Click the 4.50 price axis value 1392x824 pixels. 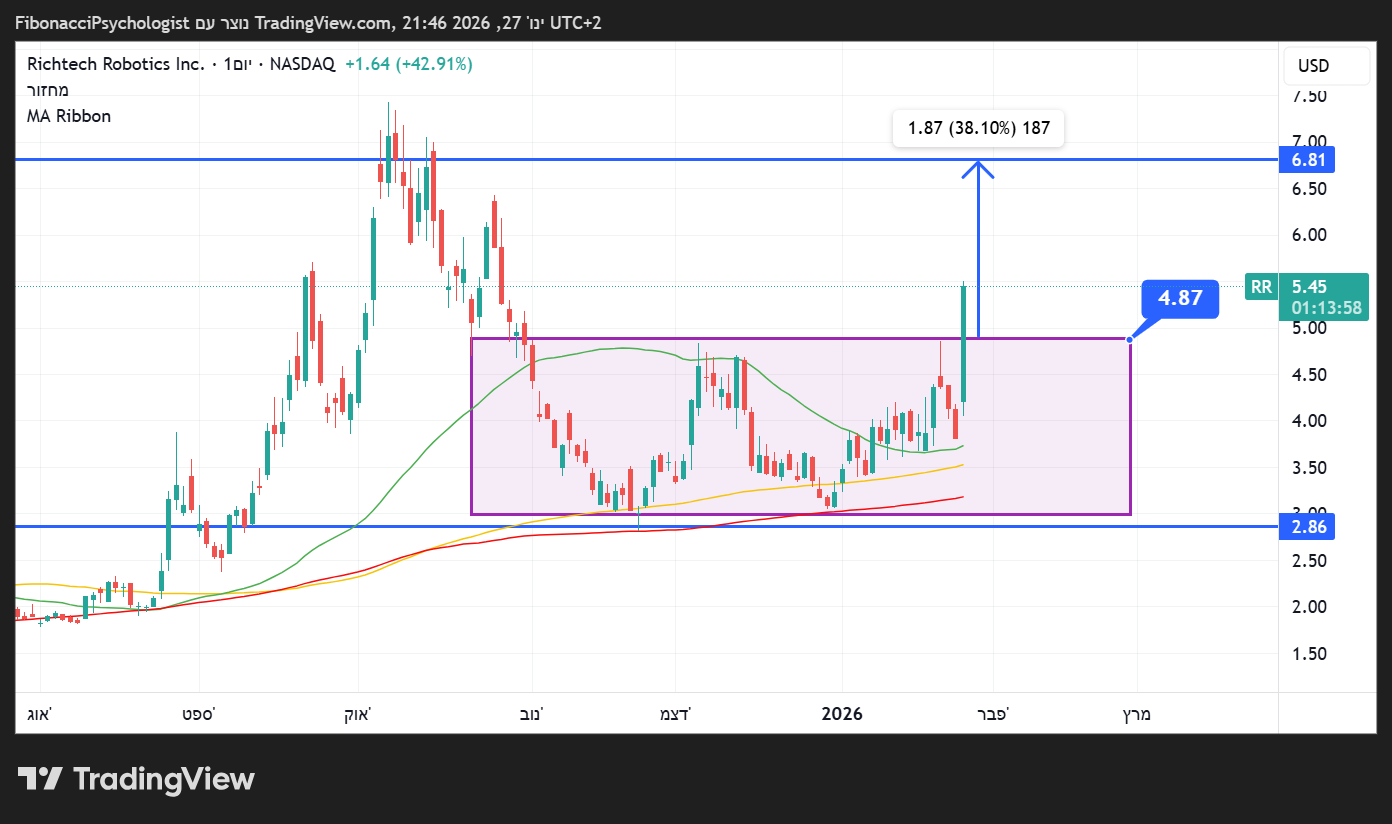pos(1310,375)
